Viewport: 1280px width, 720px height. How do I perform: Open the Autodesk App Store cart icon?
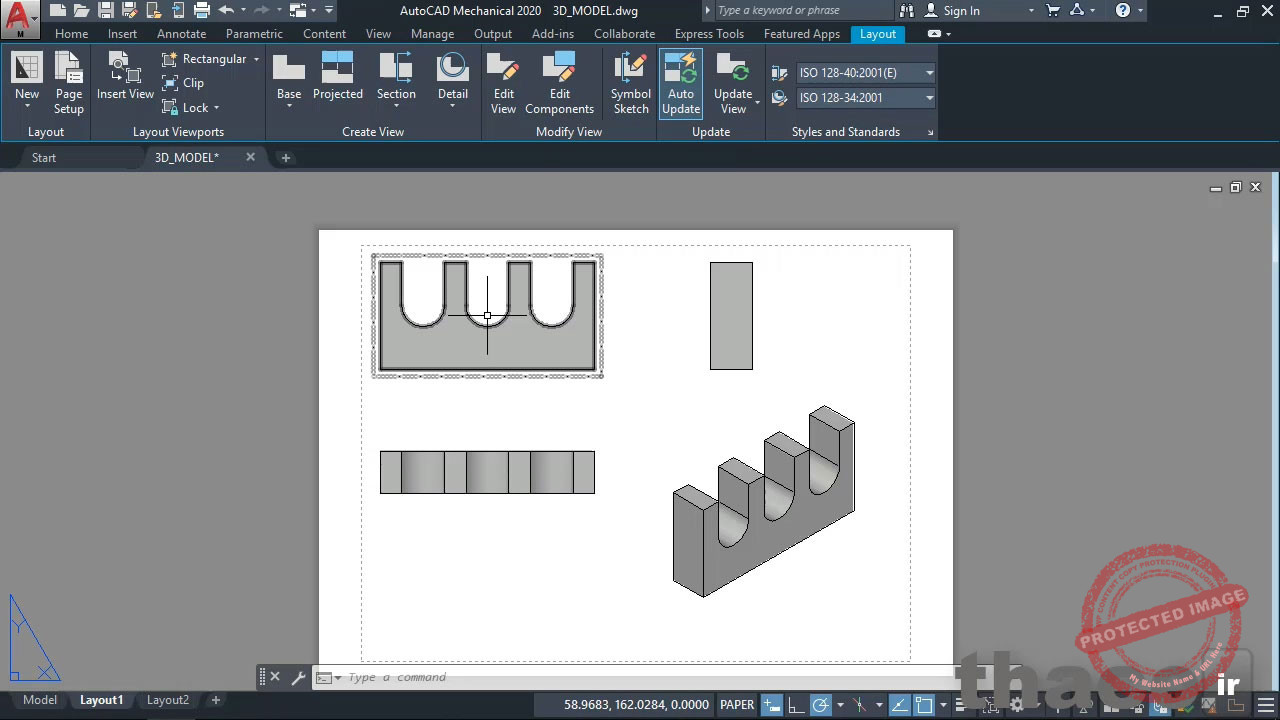coord(1053,11)
